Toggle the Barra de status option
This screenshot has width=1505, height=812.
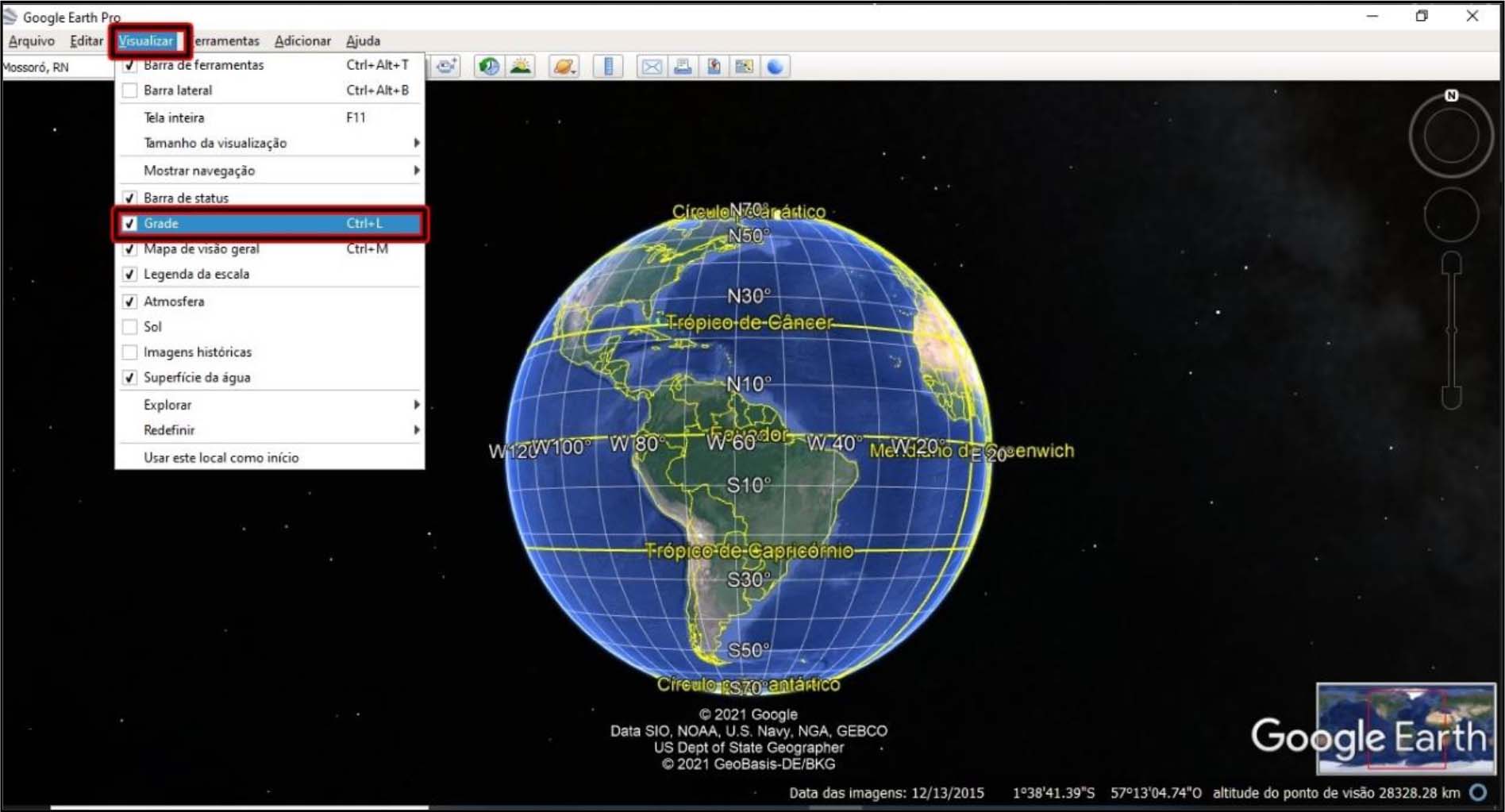coord(270,198)
